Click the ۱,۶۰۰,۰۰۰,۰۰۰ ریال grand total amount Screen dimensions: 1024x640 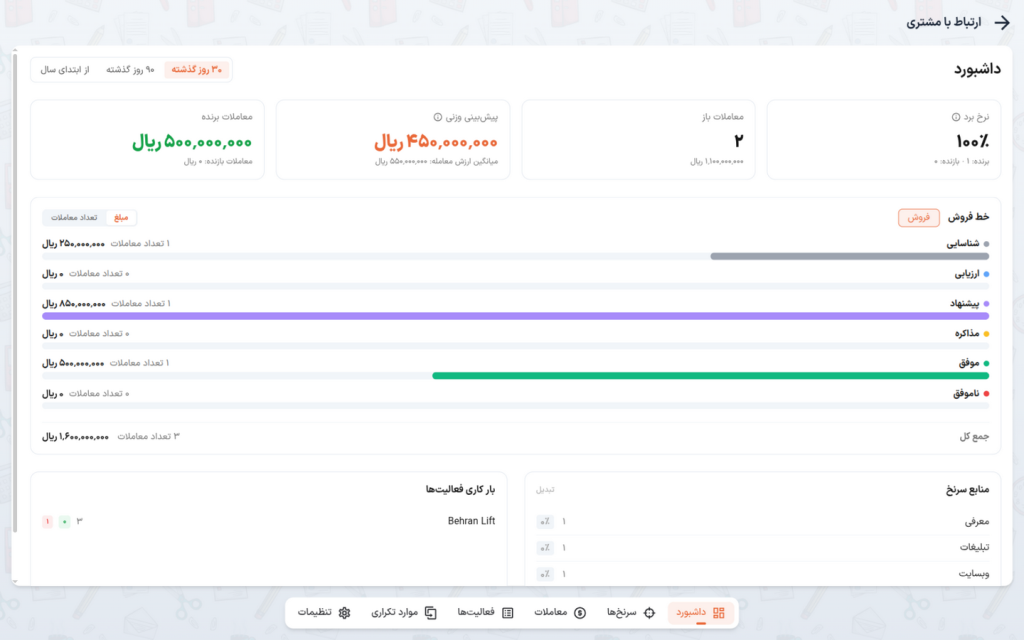pyautogui.click(x=75, y=436)
